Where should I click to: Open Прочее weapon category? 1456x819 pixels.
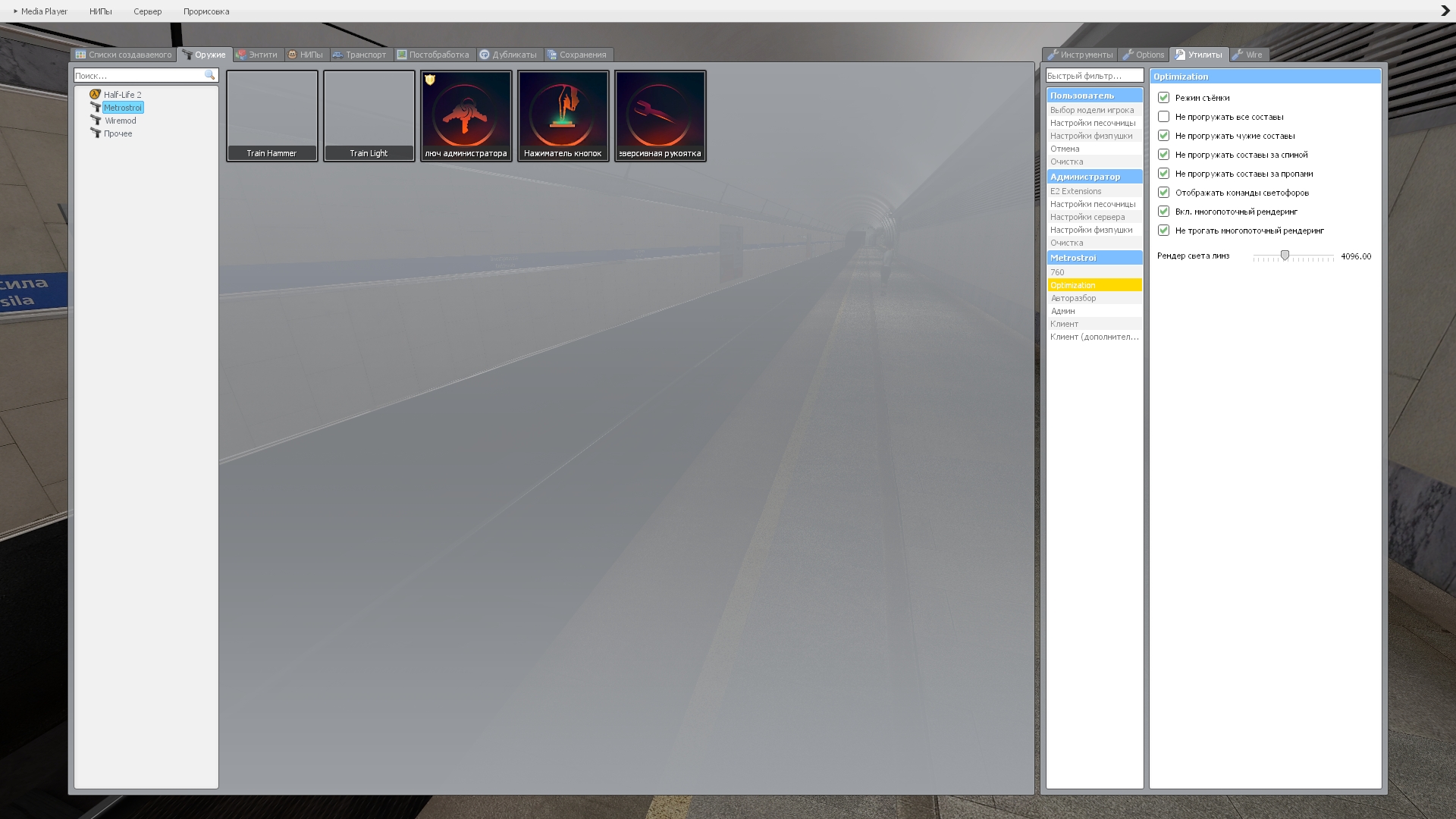(x=118, y=133)
